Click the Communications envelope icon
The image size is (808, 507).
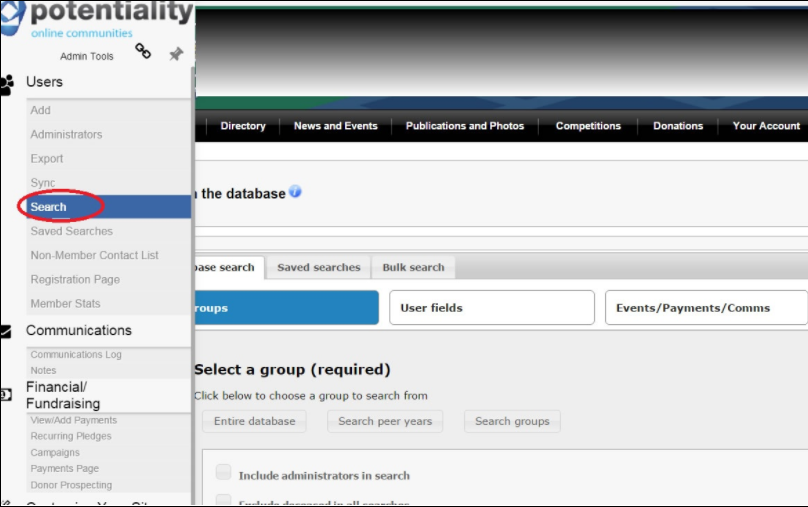coord(6,332)
